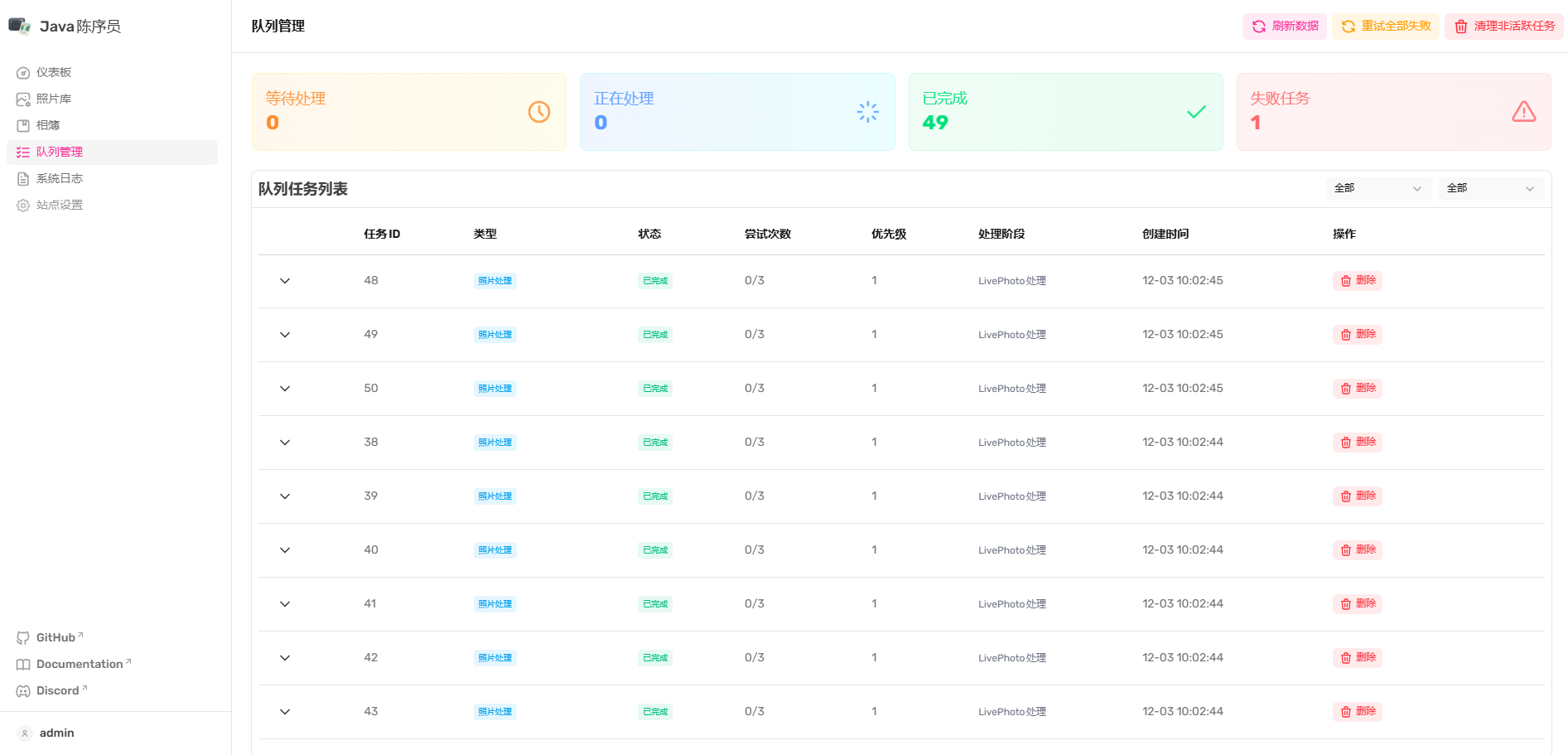Open the 队列管理 menu item

(60, 152)
